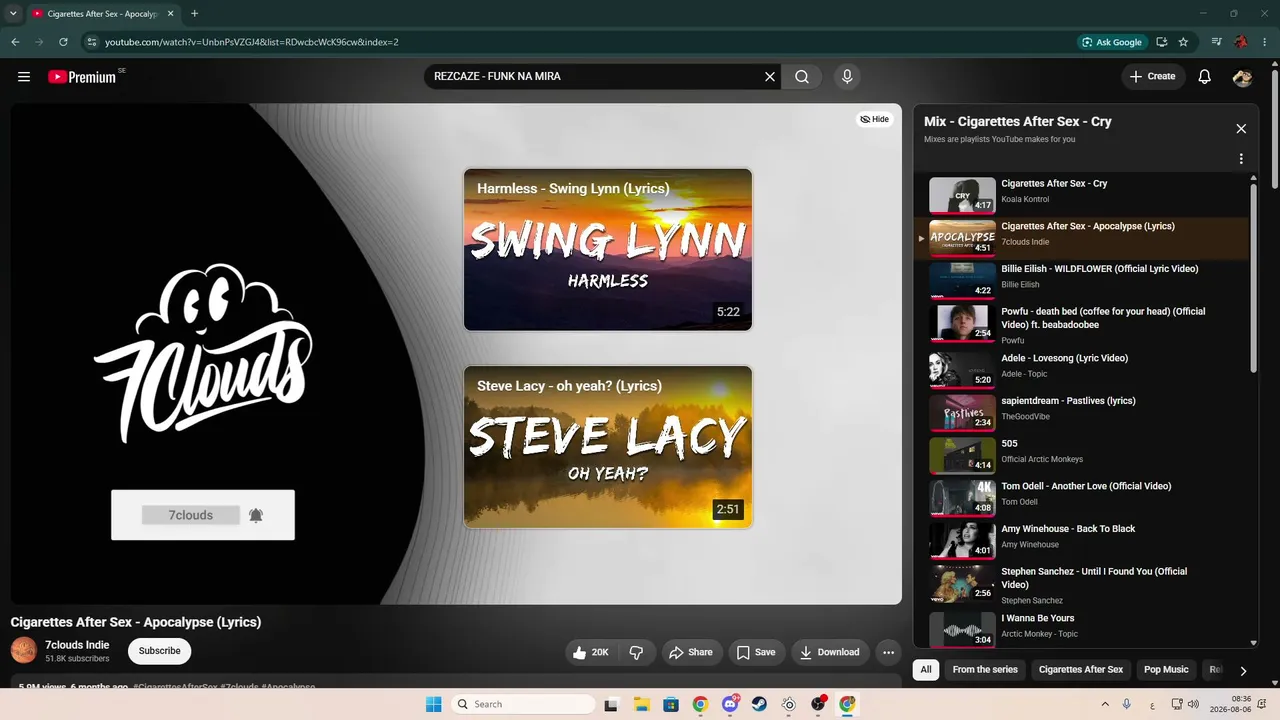Image resolution: width=1280 pixels, height=720 pixels.
Task: Play I Wanna Be Yours
Action: (x=1083, y=629)
